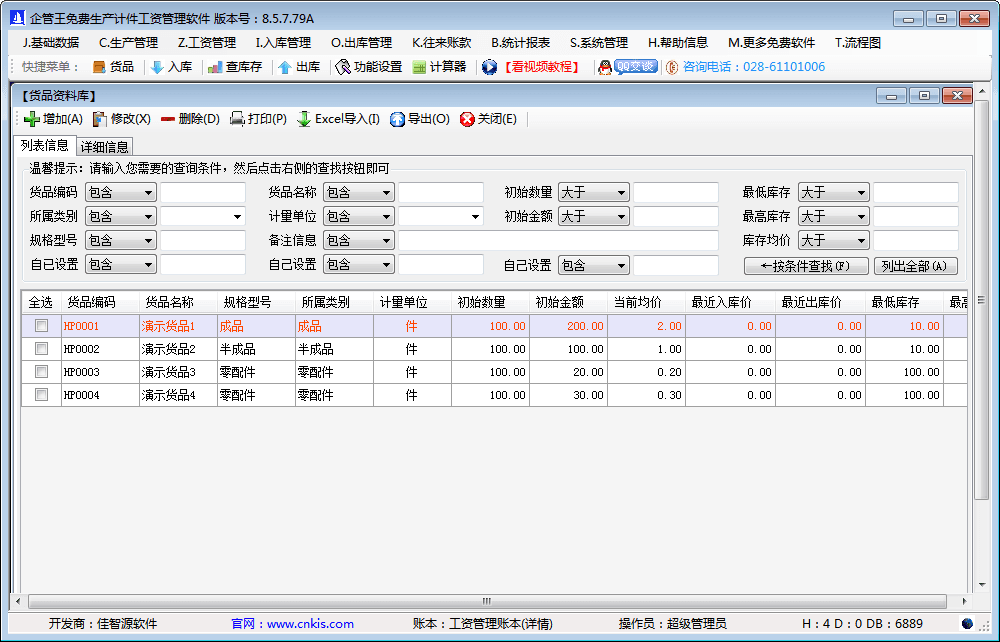Click the horizontal scrollbar below the table
Image resolution: width=1000 pixels, height=642 pixels.
487,601
